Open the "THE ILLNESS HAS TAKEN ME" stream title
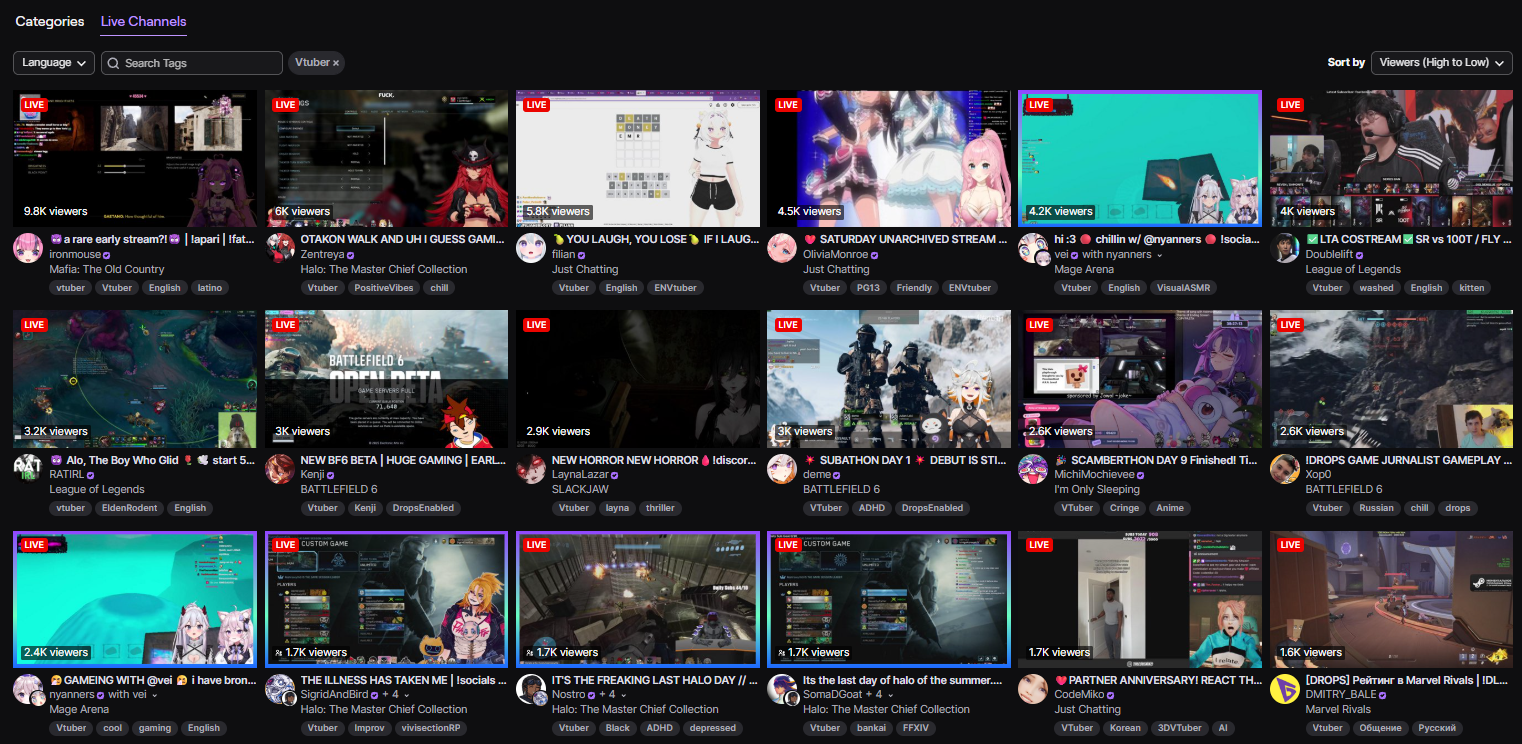The height and width of the screenshot is (744, 1522). coord(404,680)
